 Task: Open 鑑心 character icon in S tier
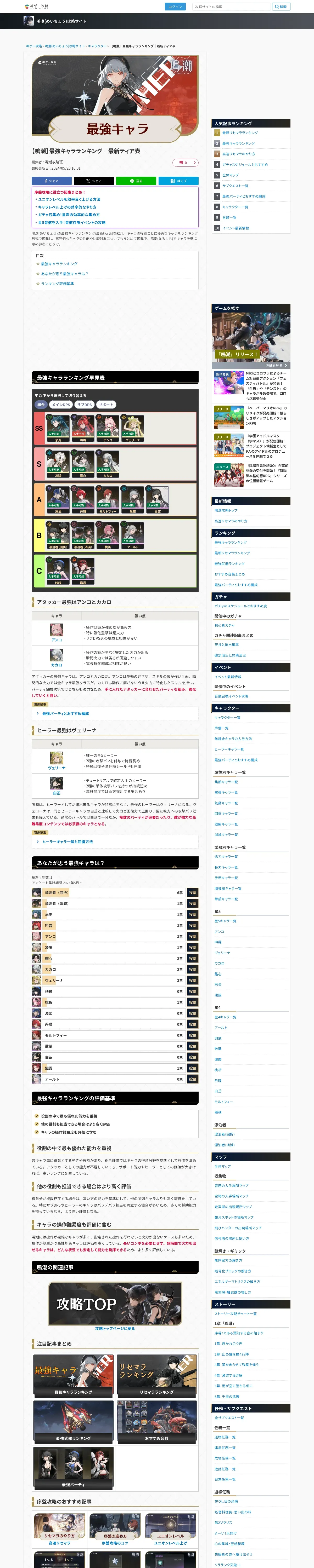(83, 464)
